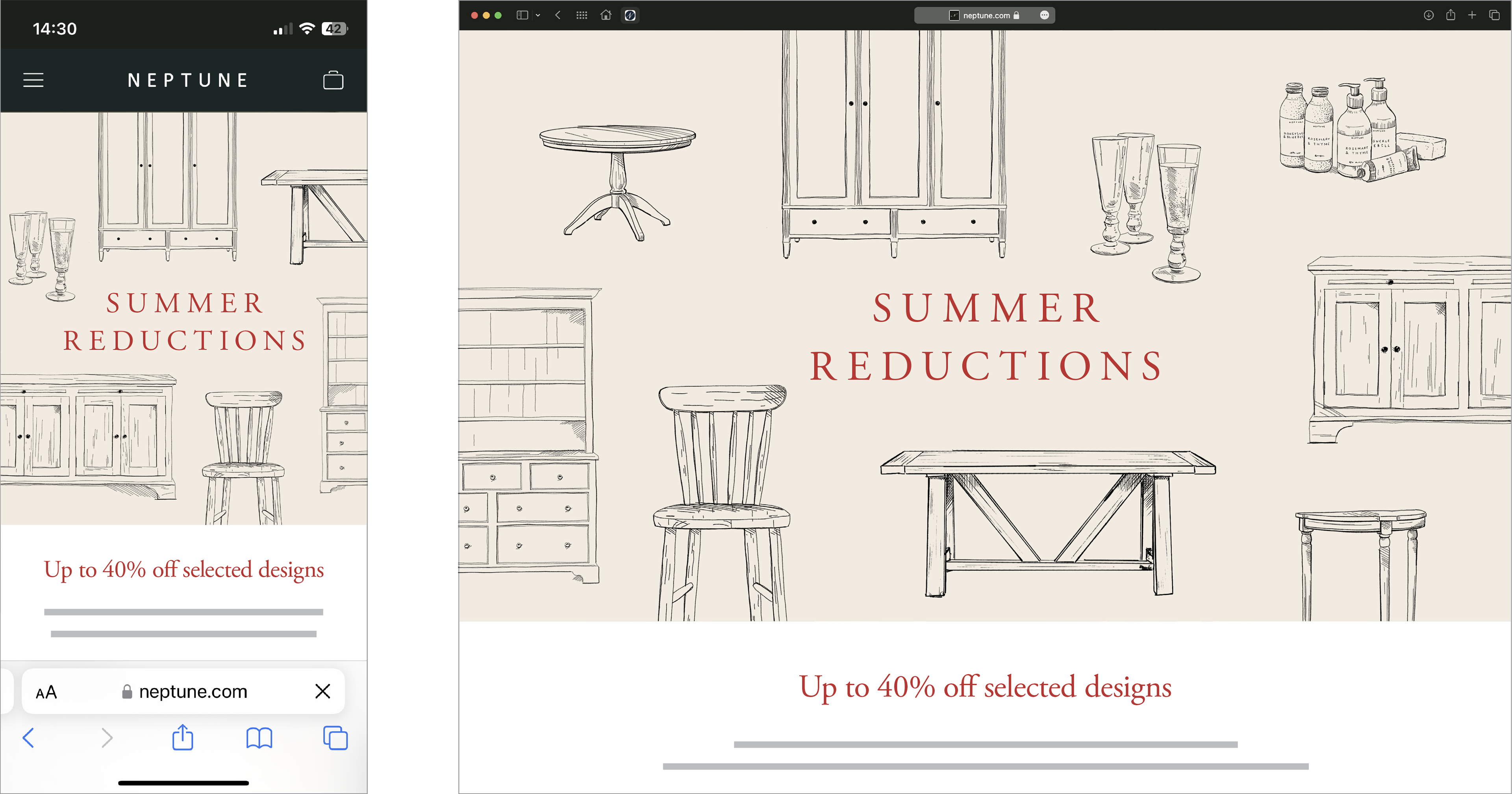This screenshot has height=794, width=1512.
Task: Click the desktop Safari home icon
Action: [x=606, y=15]
